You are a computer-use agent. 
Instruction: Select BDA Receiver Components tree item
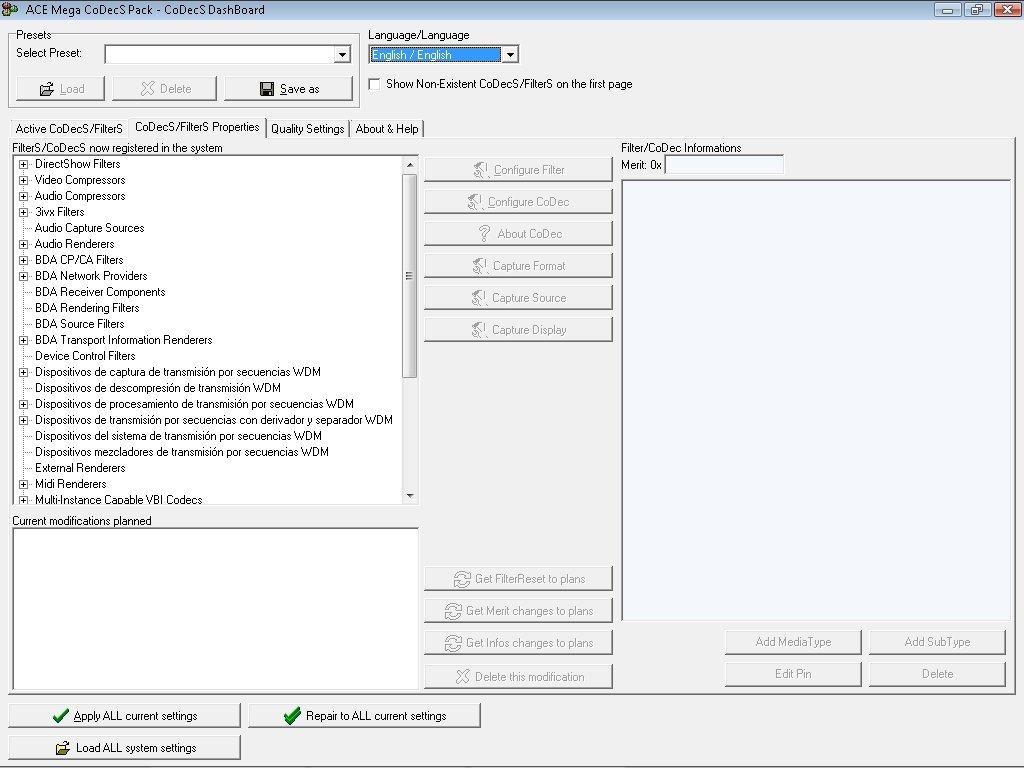click(100, 292)
